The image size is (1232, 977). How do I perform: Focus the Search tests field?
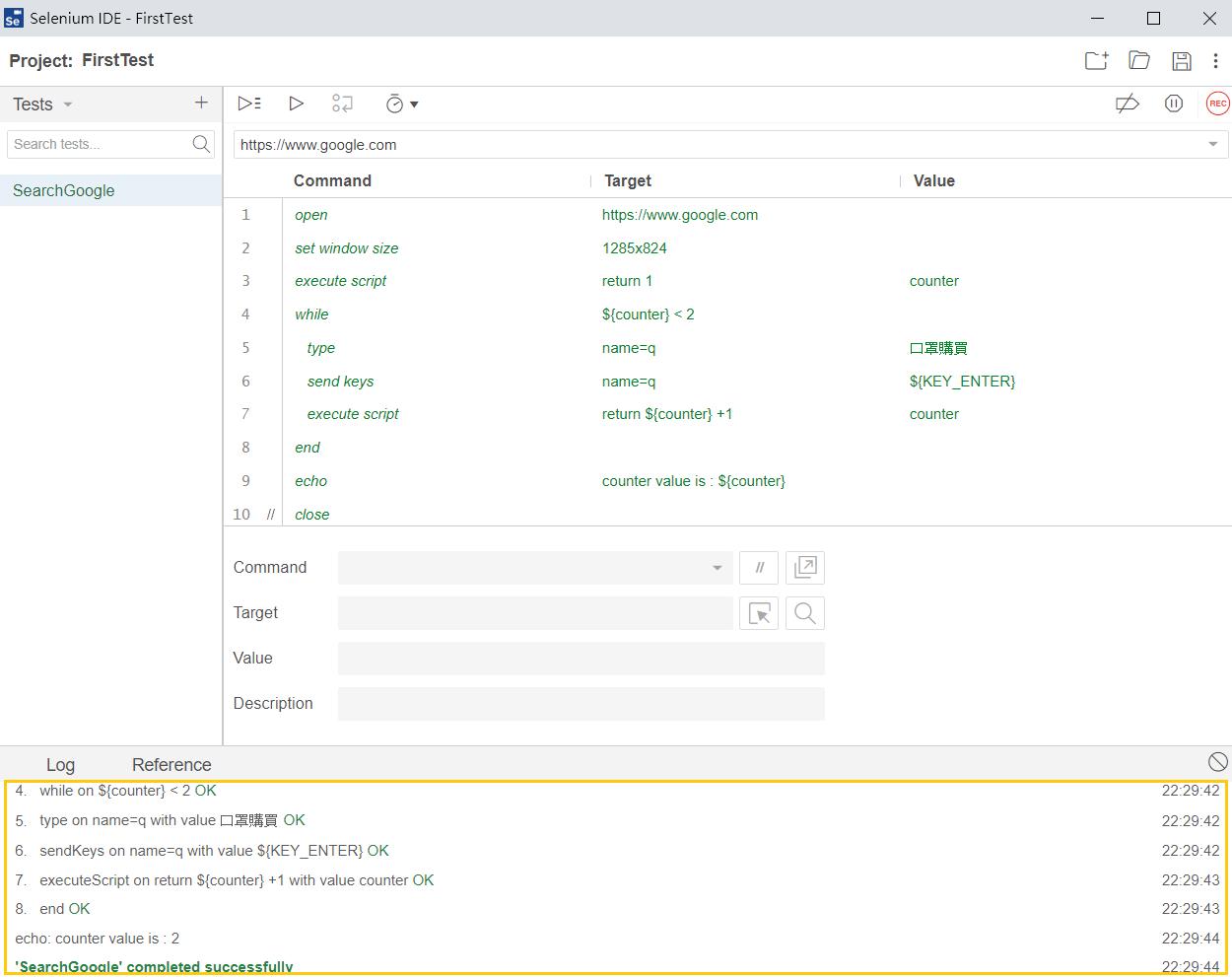click(x=100, y=144)
